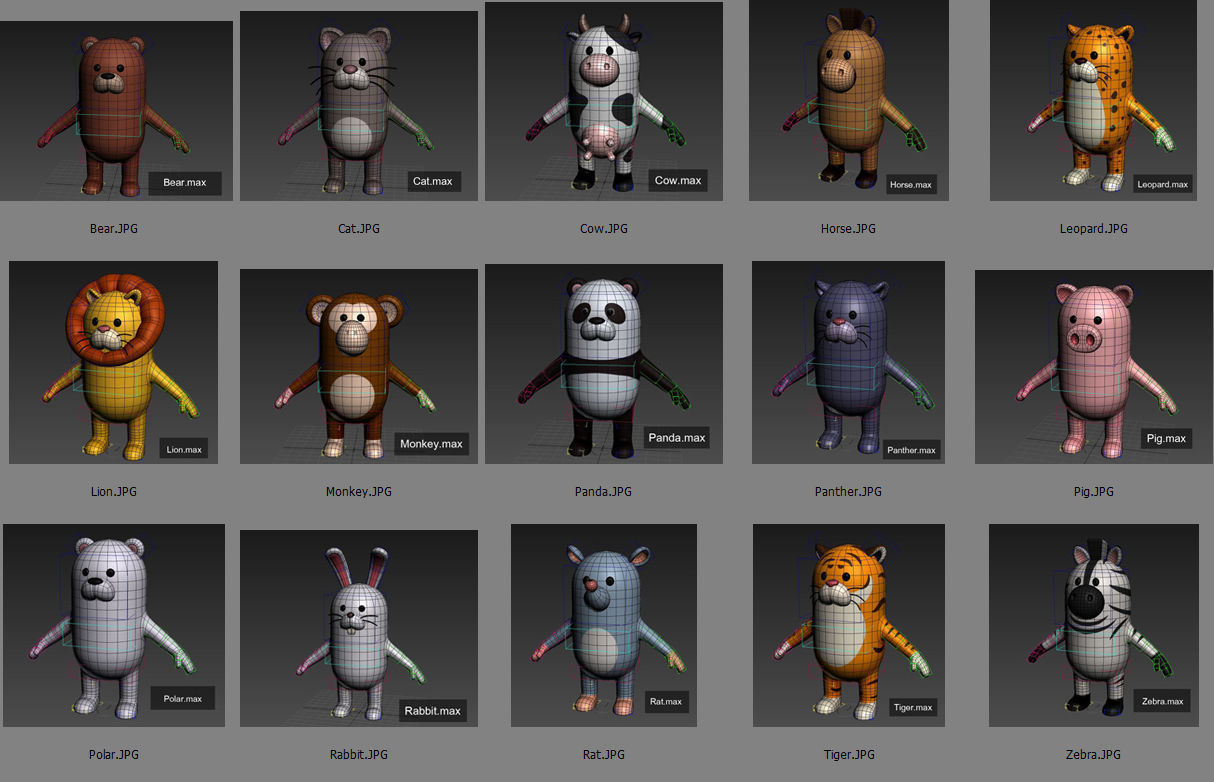This screenshot has width=1214, height=782.
Task: Click the Polar.max label overlay
Action: [x=183, y=698]
